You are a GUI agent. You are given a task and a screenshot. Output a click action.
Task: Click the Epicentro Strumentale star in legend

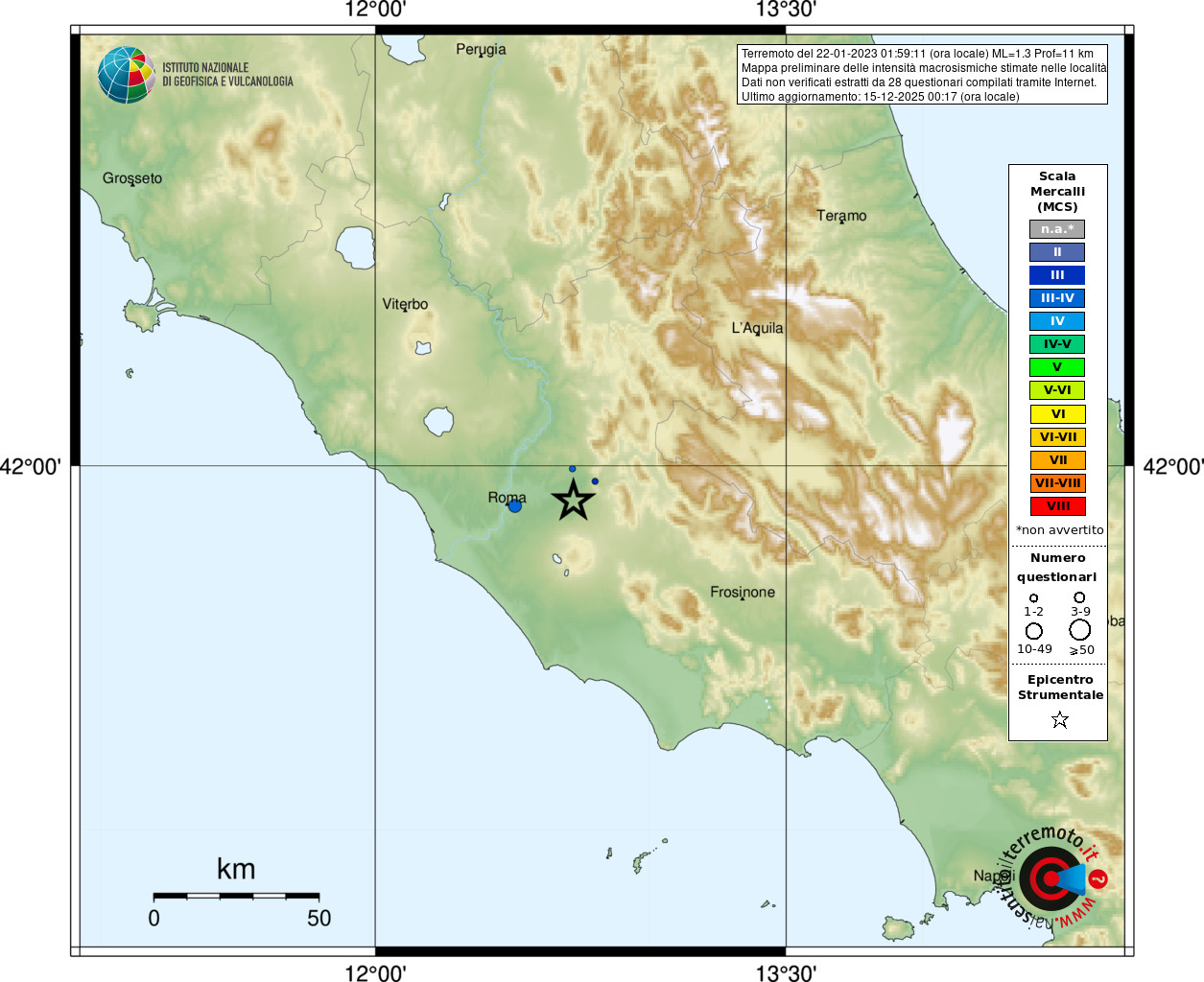pos(1060,719)
